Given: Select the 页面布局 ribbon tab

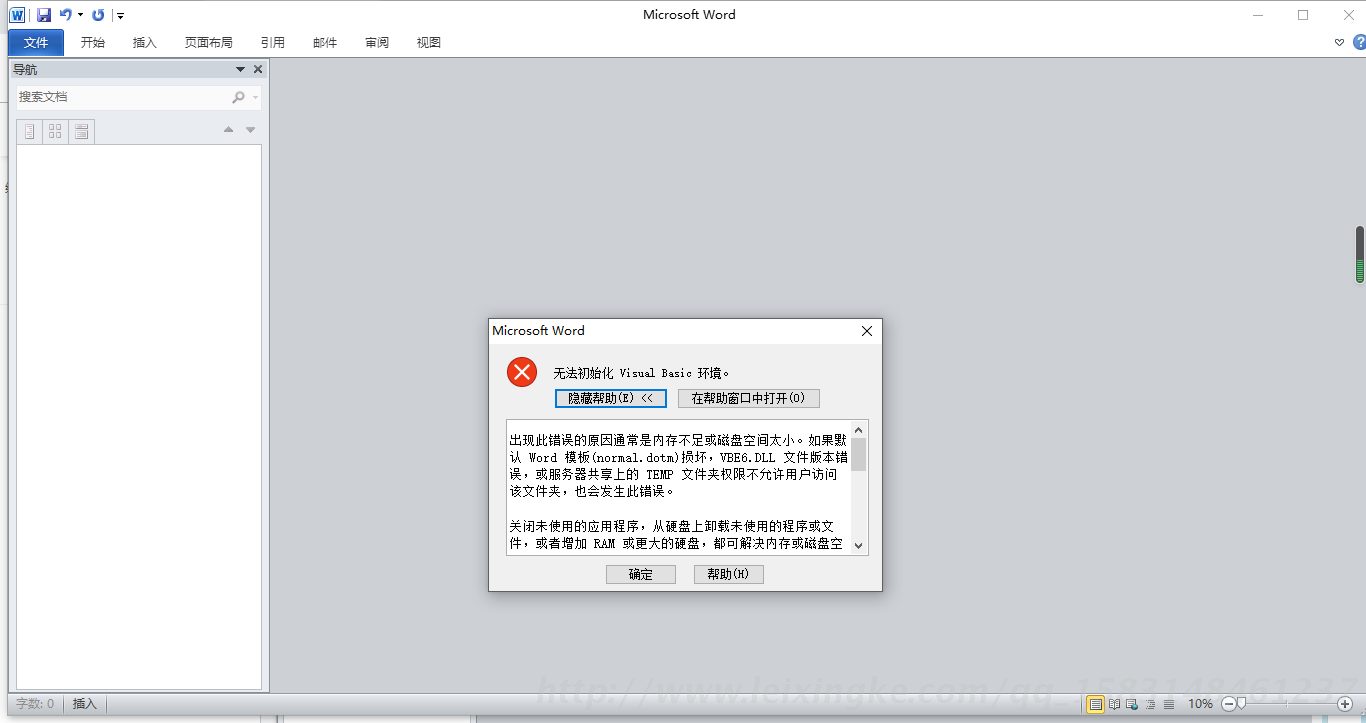Looking at the screenshot, I should (x=208, y=42).
